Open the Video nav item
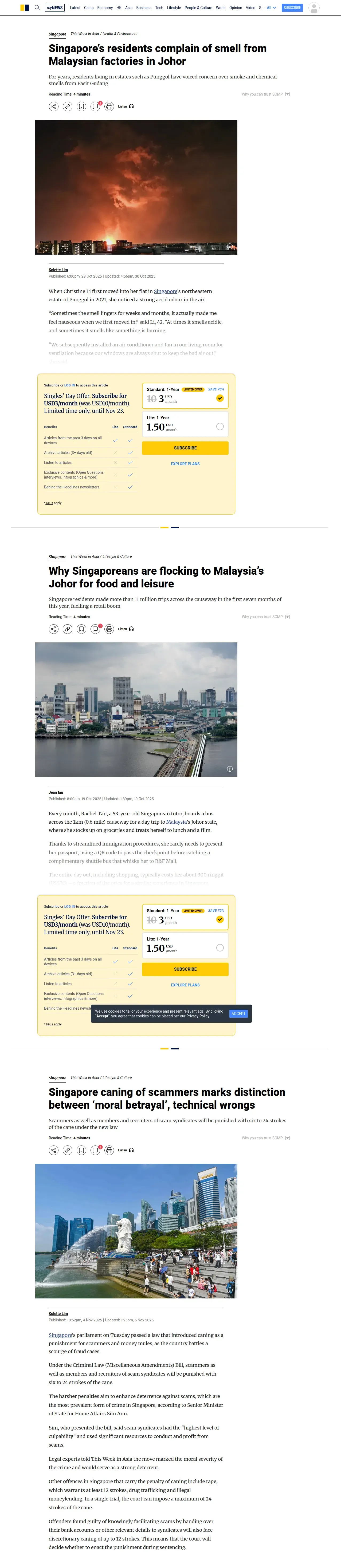The height and width of the screenshot is (1568, 341). click(x=250, y=8)
